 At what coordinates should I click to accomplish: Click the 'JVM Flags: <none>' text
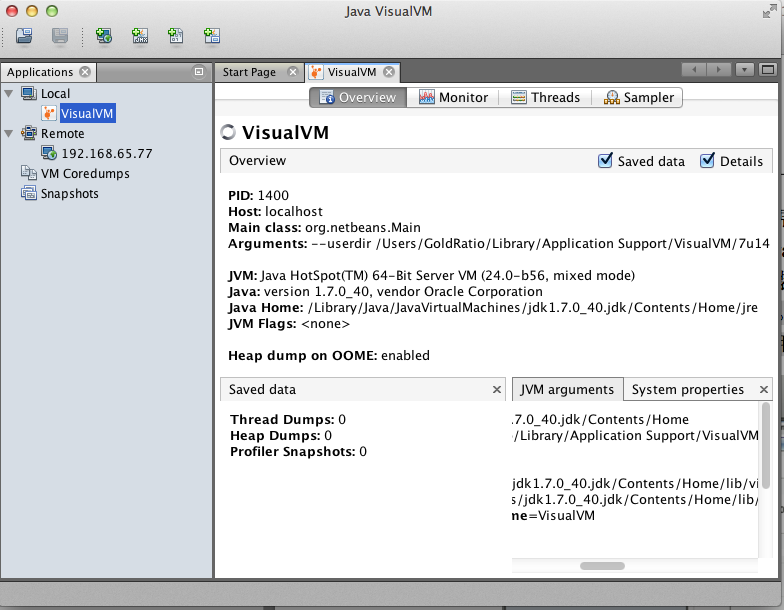289,324
